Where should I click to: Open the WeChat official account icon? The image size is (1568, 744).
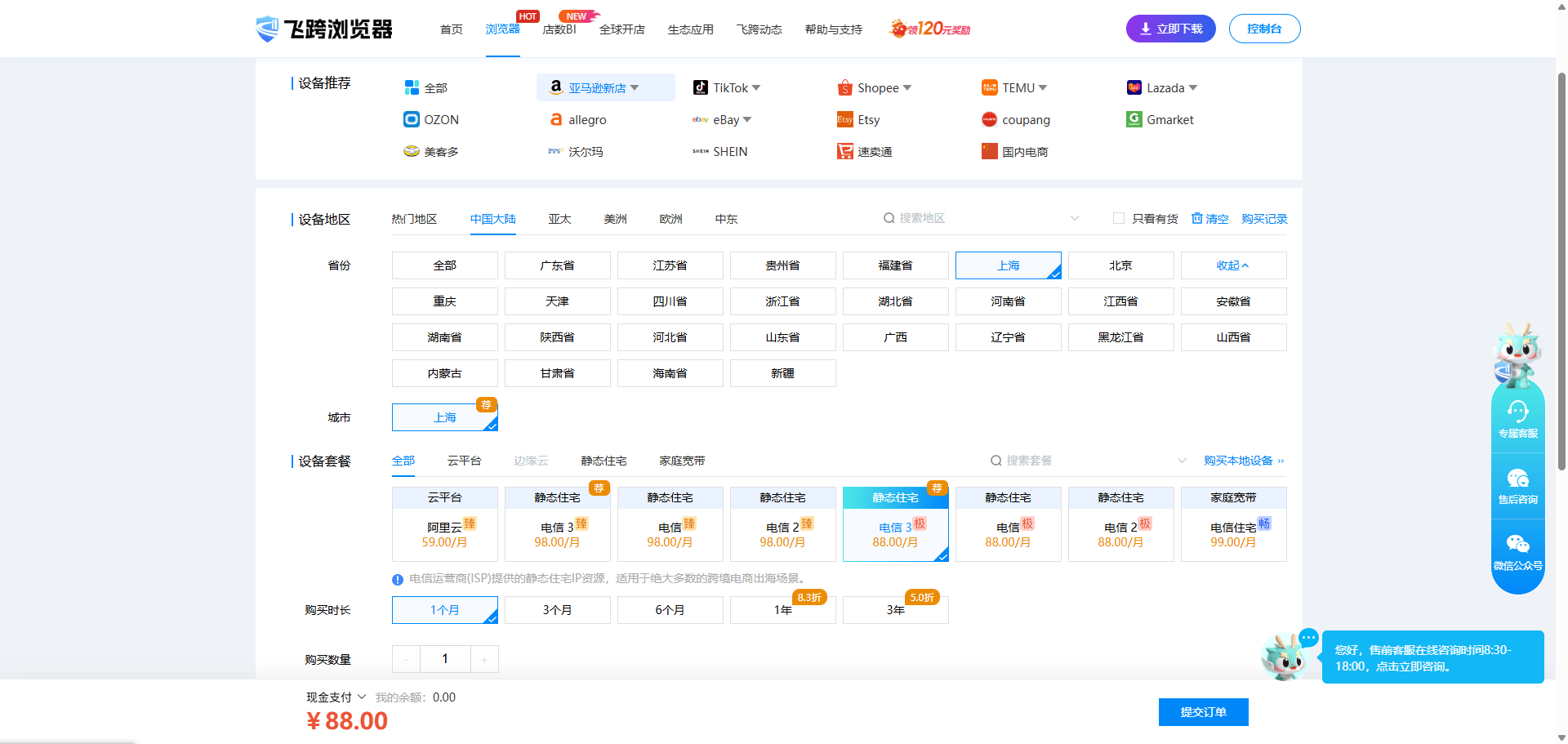tap(1517, 545)
